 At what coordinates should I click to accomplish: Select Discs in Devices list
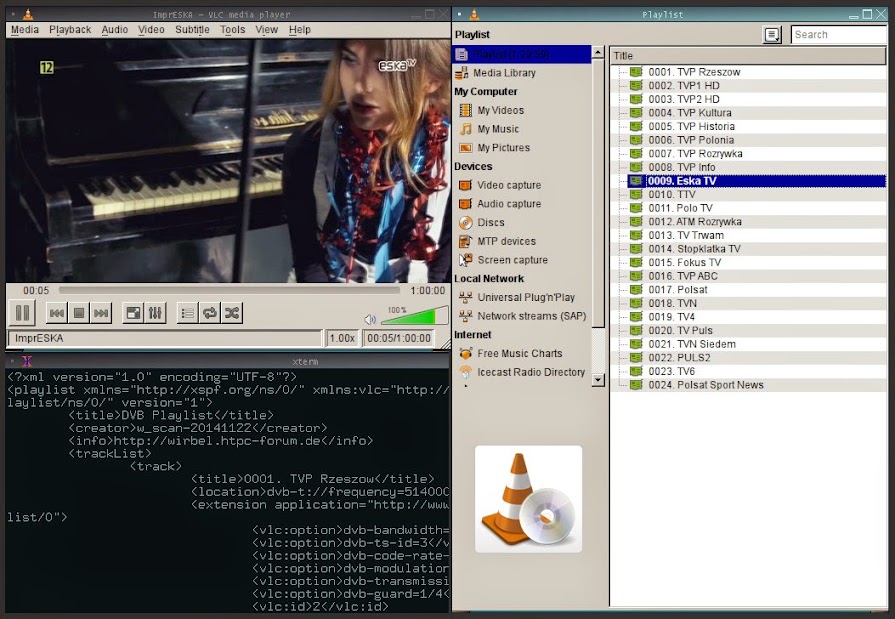point(522,222)
